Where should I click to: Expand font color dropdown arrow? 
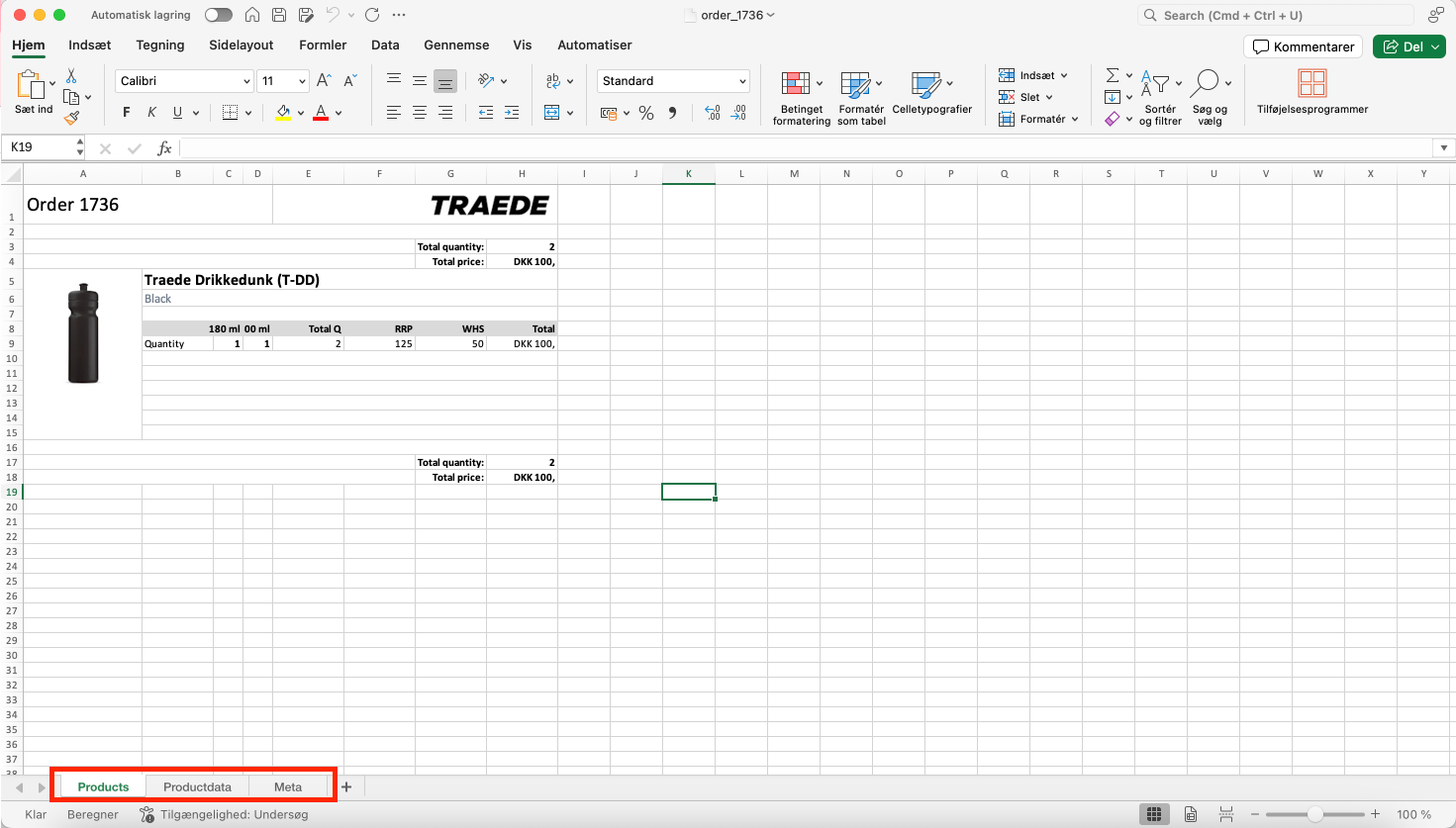(x=339, y=113)
